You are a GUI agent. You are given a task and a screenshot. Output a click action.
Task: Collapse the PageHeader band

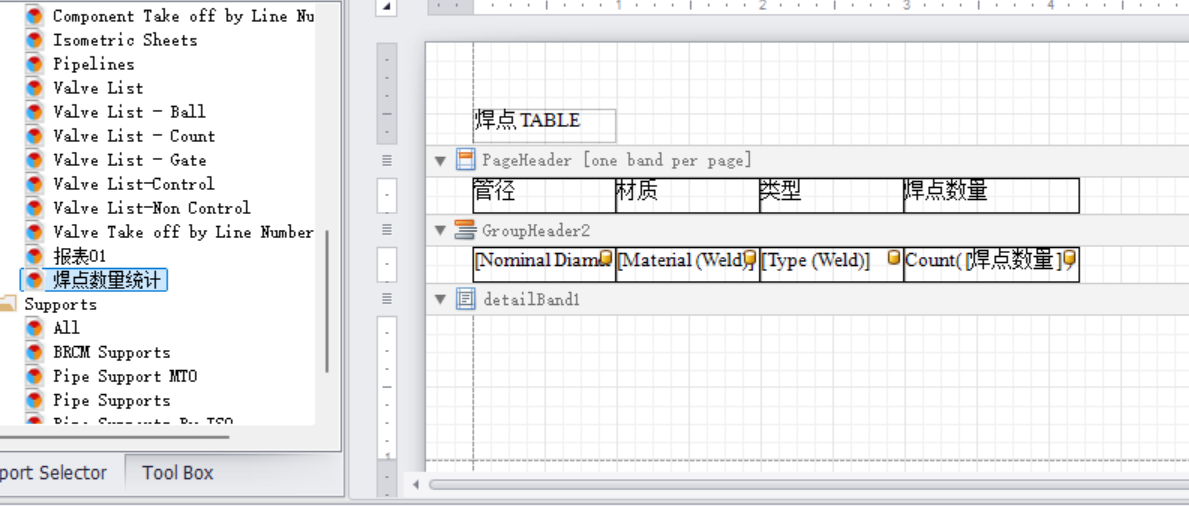(440, 161)
